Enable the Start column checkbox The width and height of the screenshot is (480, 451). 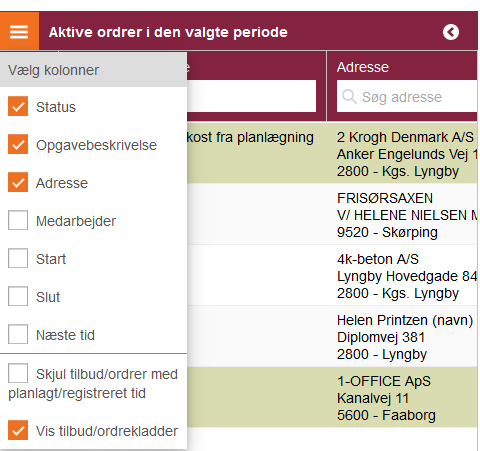[18, 258]
